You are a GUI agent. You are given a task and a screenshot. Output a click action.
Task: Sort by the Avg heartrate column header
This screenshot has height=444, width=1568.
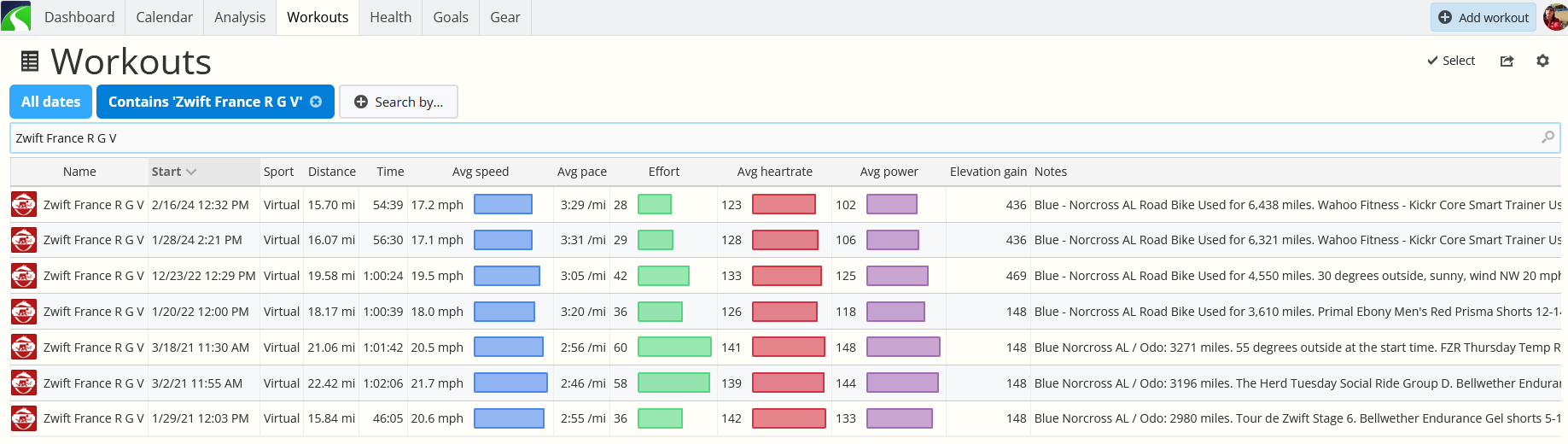pos(775,172)
